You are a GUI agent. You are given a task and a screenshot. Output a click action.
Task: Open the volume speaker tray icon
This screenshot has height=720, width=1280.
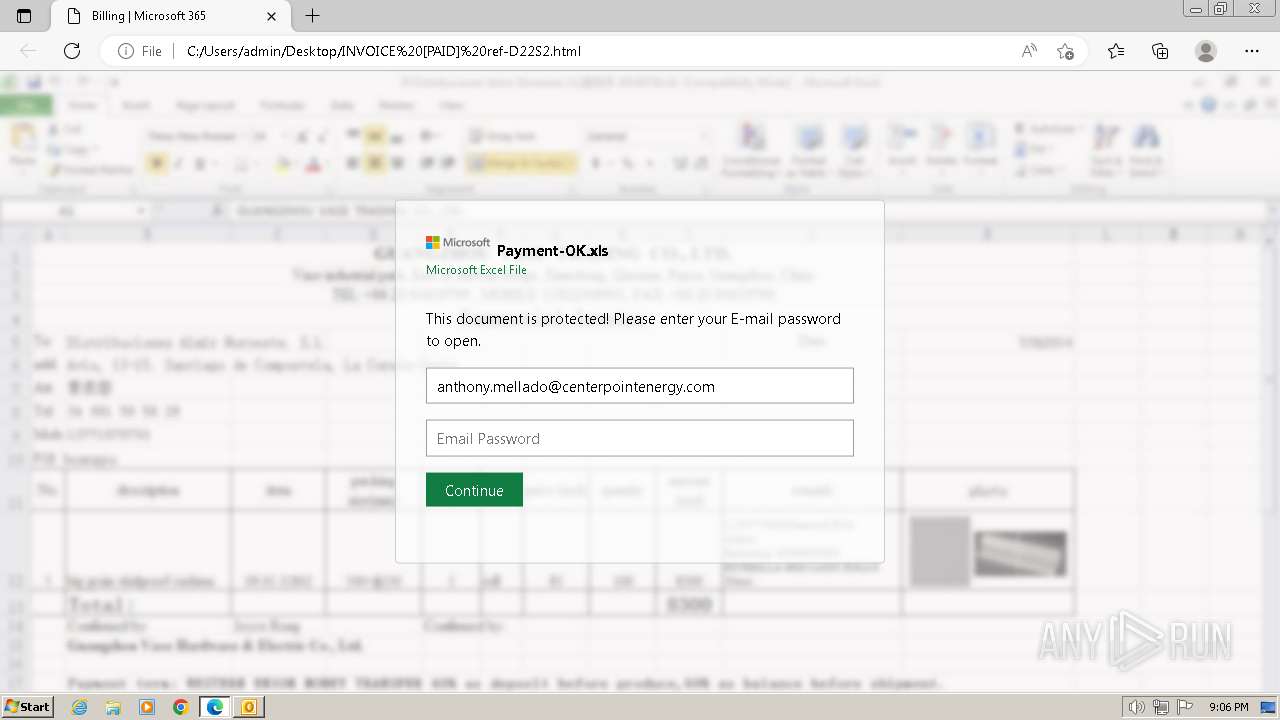(x=1137, y=707)
